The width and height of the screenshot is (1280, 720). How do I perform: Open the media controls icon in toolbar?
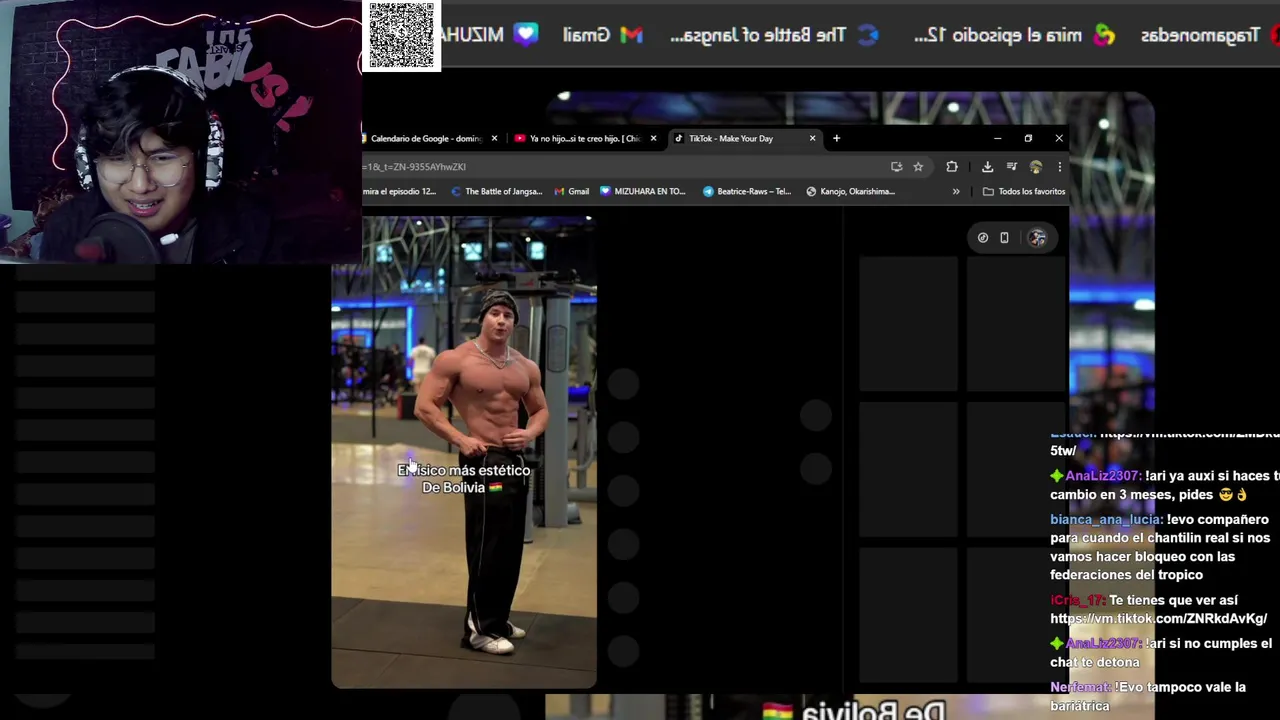tap(1012, 167)
